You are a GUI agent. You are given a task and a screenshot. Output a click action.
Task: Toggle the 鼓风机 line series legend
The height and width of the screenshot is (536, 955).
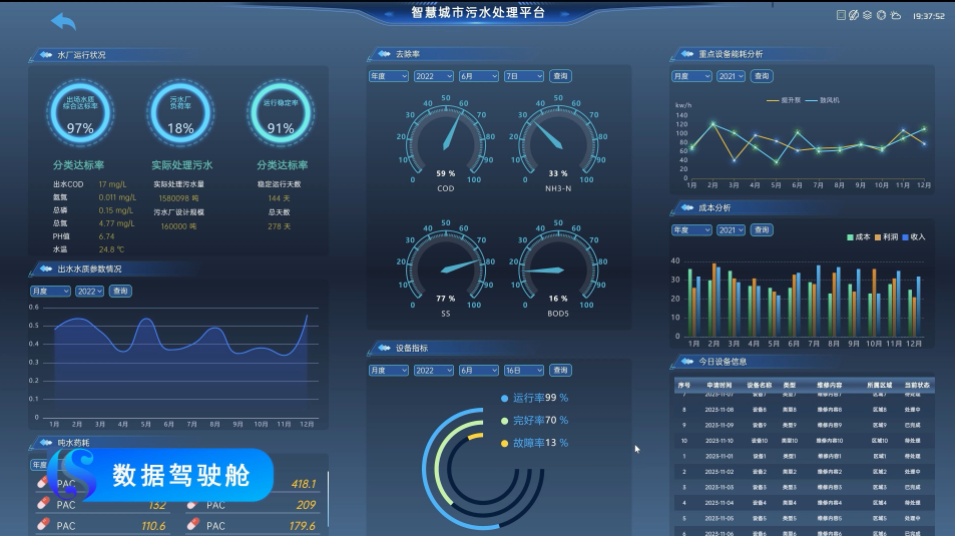822,100
